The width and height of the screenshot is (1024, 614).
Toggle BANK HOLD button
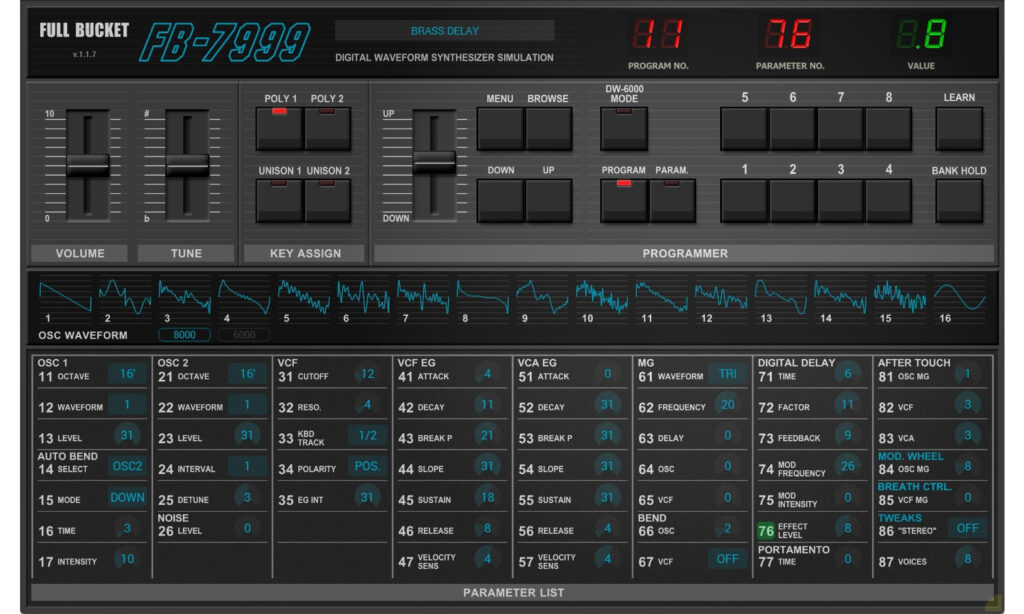click(959, 201)
